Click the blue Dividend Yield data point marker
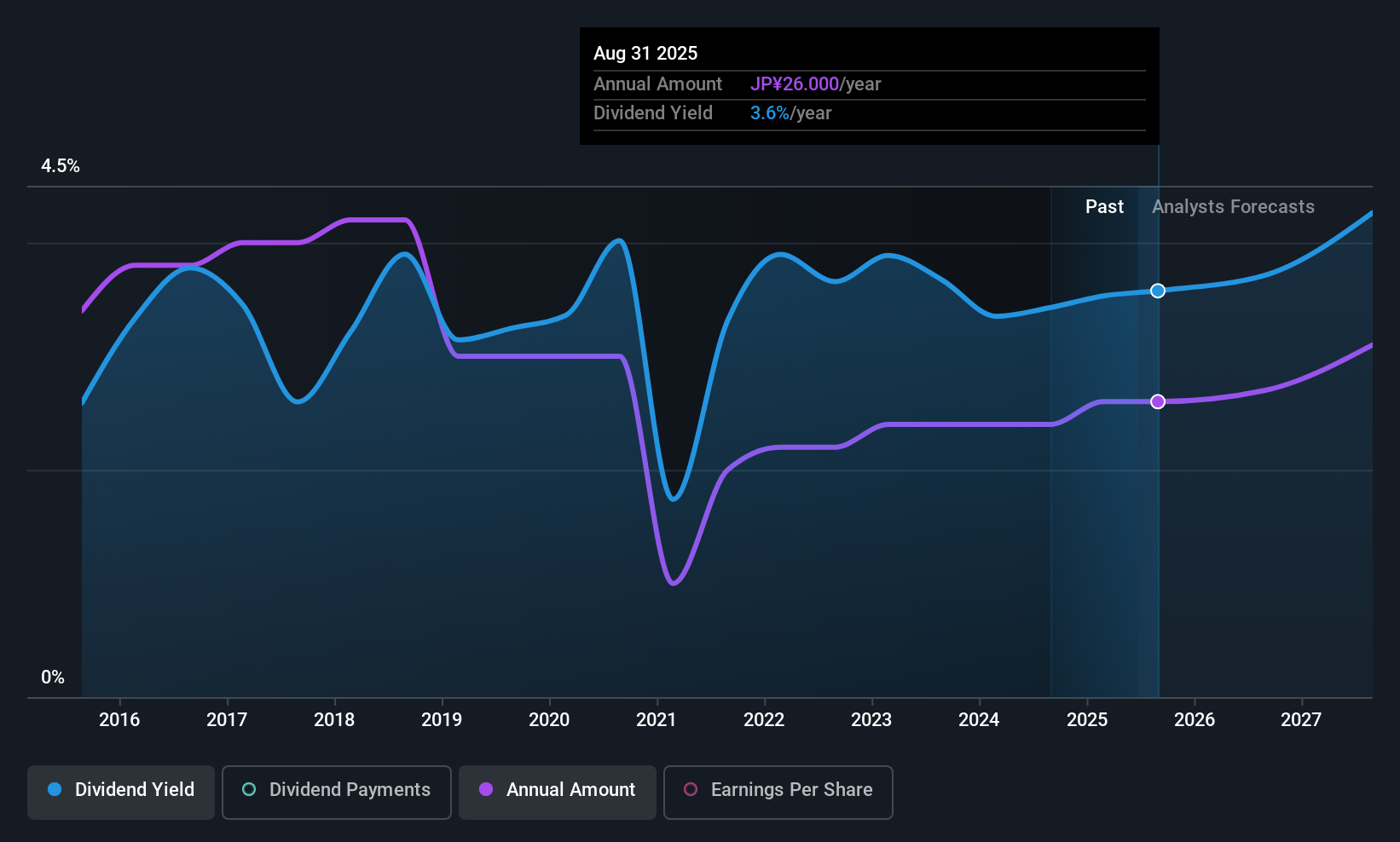 (x=1158, y=291)
